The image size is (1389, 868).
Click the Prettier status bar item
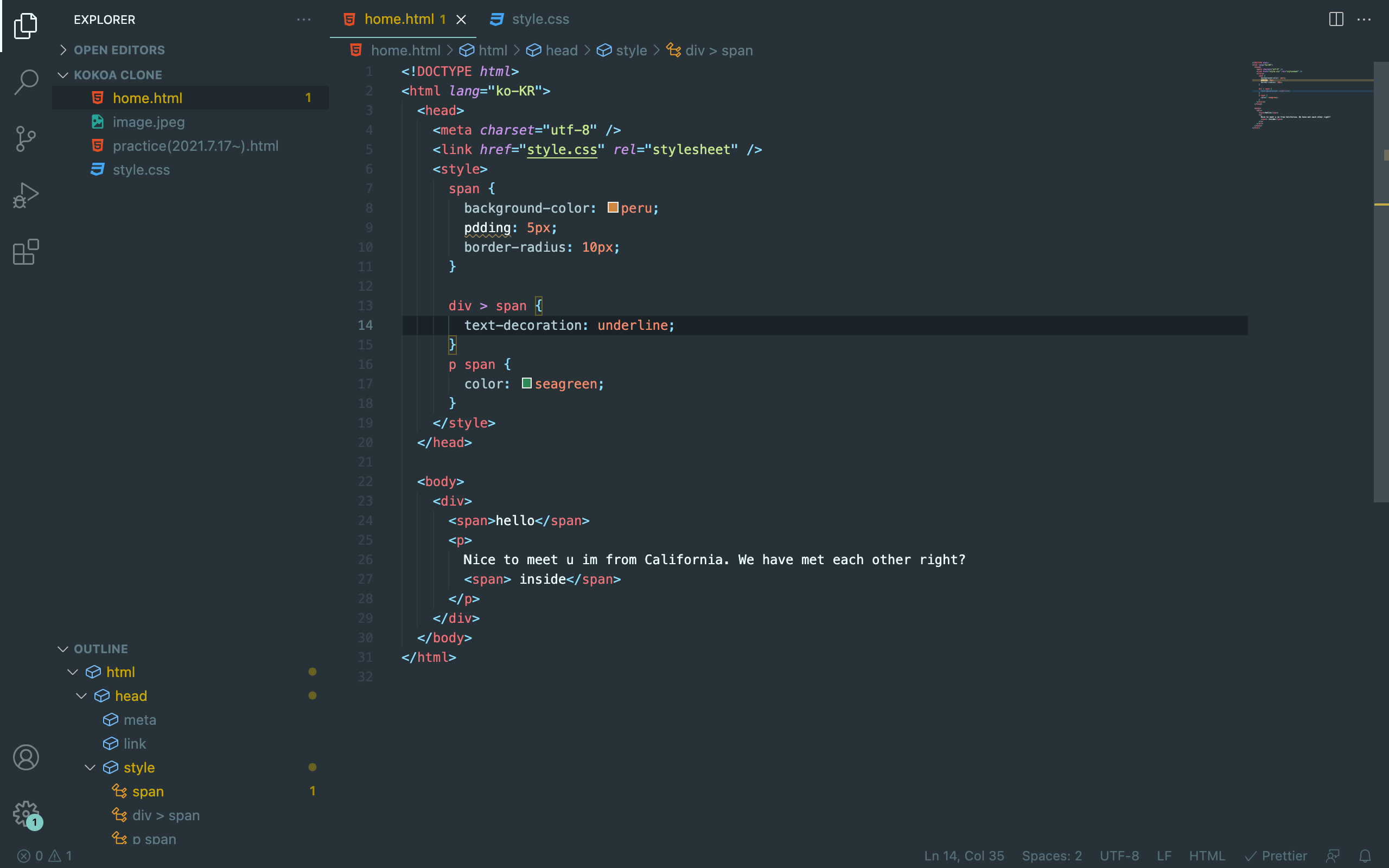(1276, 856)
